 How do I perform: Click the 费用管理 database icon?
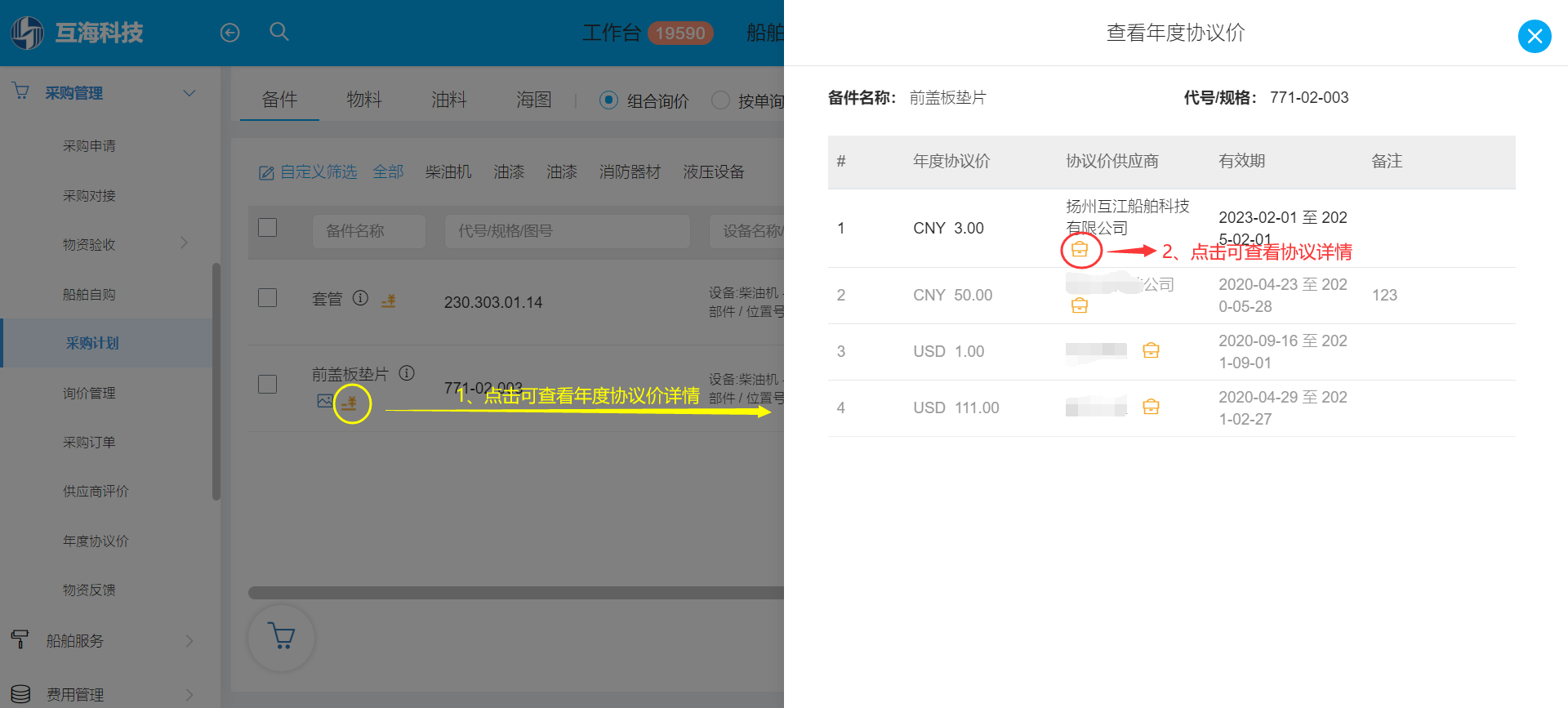[x=20, y=694]
